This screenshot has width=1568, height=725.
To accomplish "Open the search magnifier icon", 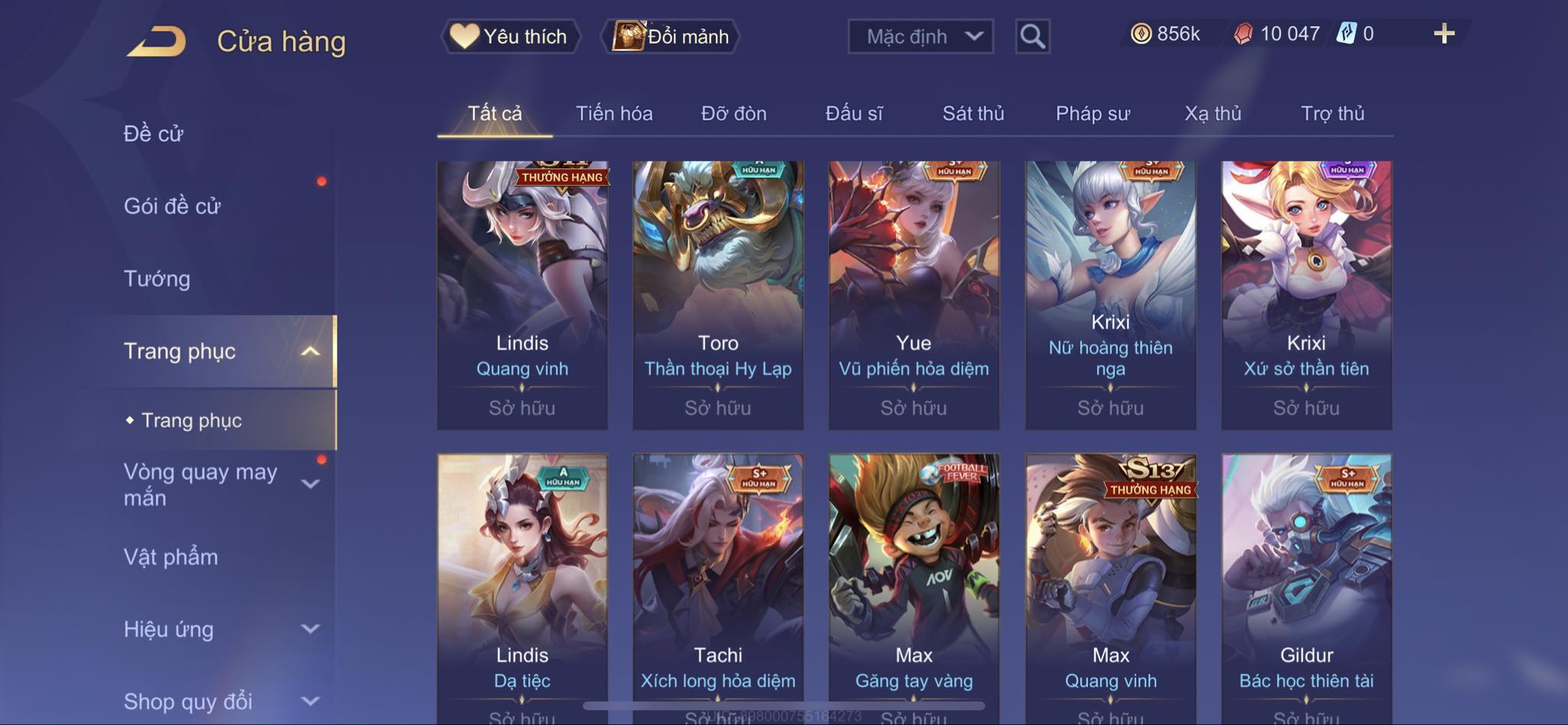I will pyautogui.click(x=1032, y=36).
